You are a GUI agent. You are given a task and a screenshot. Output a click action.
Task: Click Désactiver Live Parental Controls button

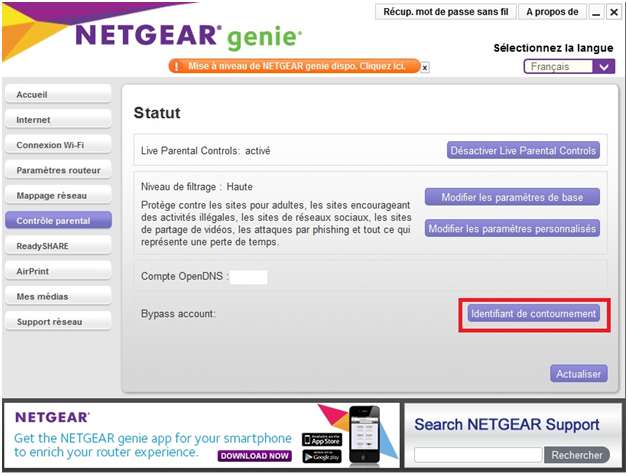click(x=523, y=150)
